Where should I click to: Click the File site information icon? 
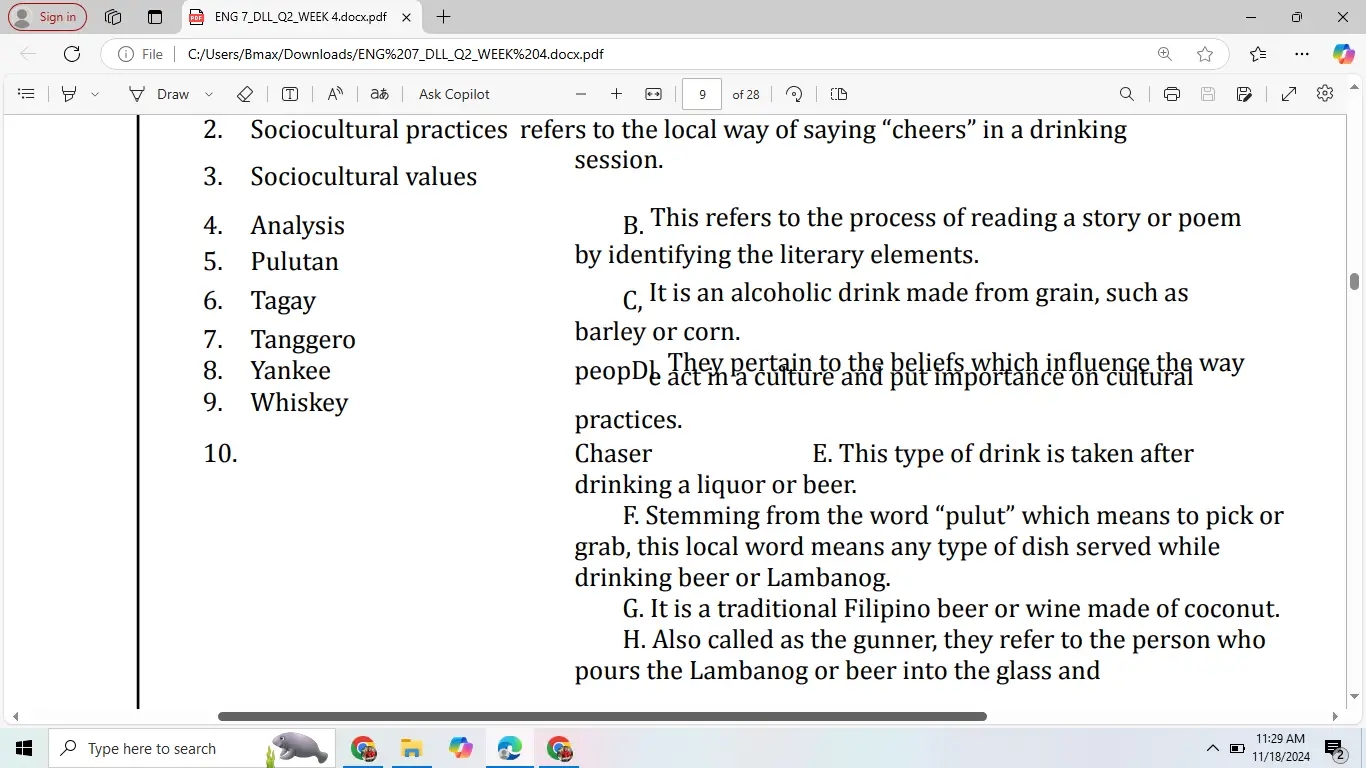140,54
